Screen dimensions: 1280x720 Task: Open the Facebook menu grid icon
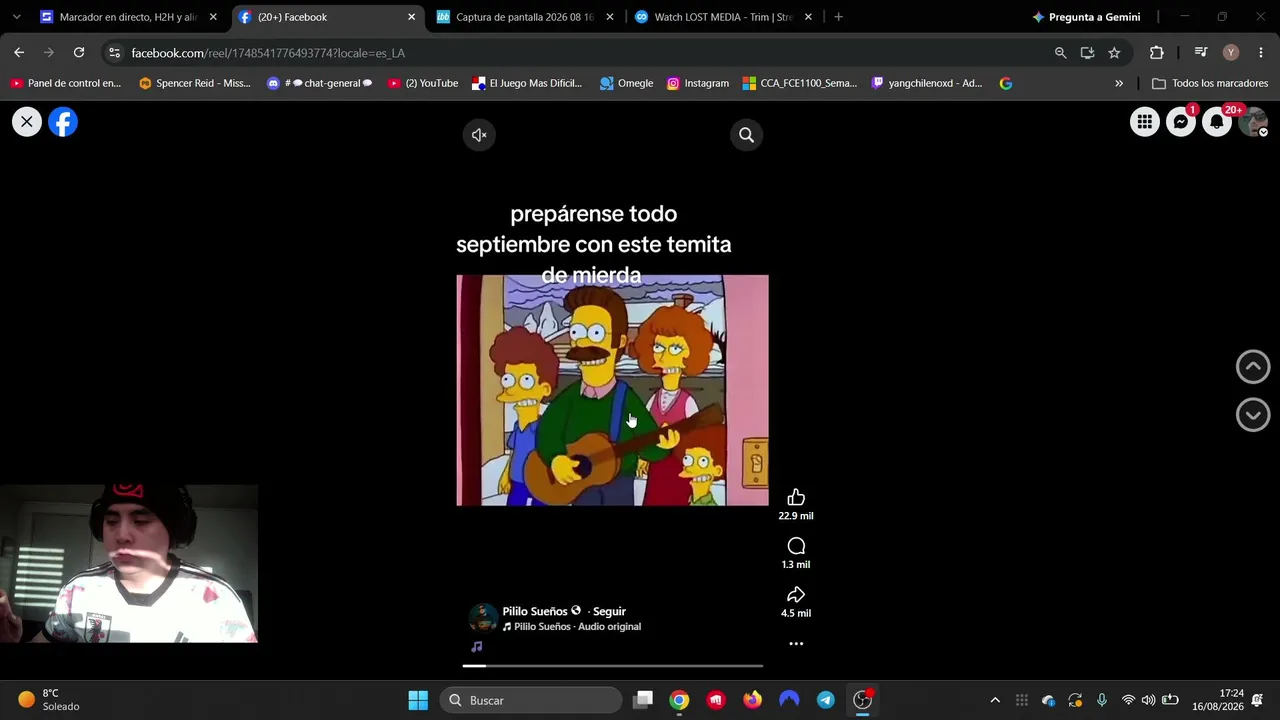(x=1145, y=122)
